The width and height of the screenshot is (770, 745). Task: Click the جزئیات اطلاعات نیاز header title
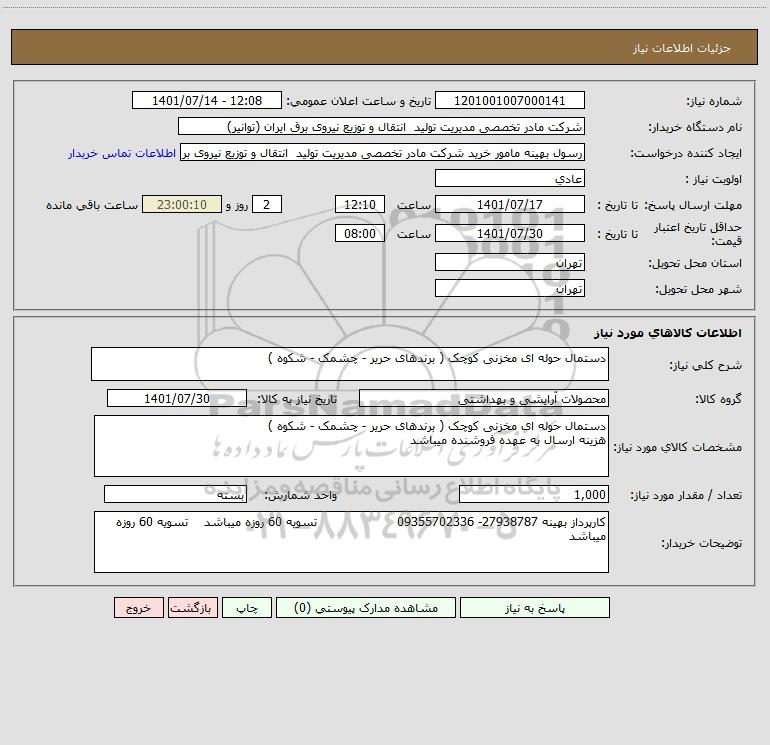point(682,48)
